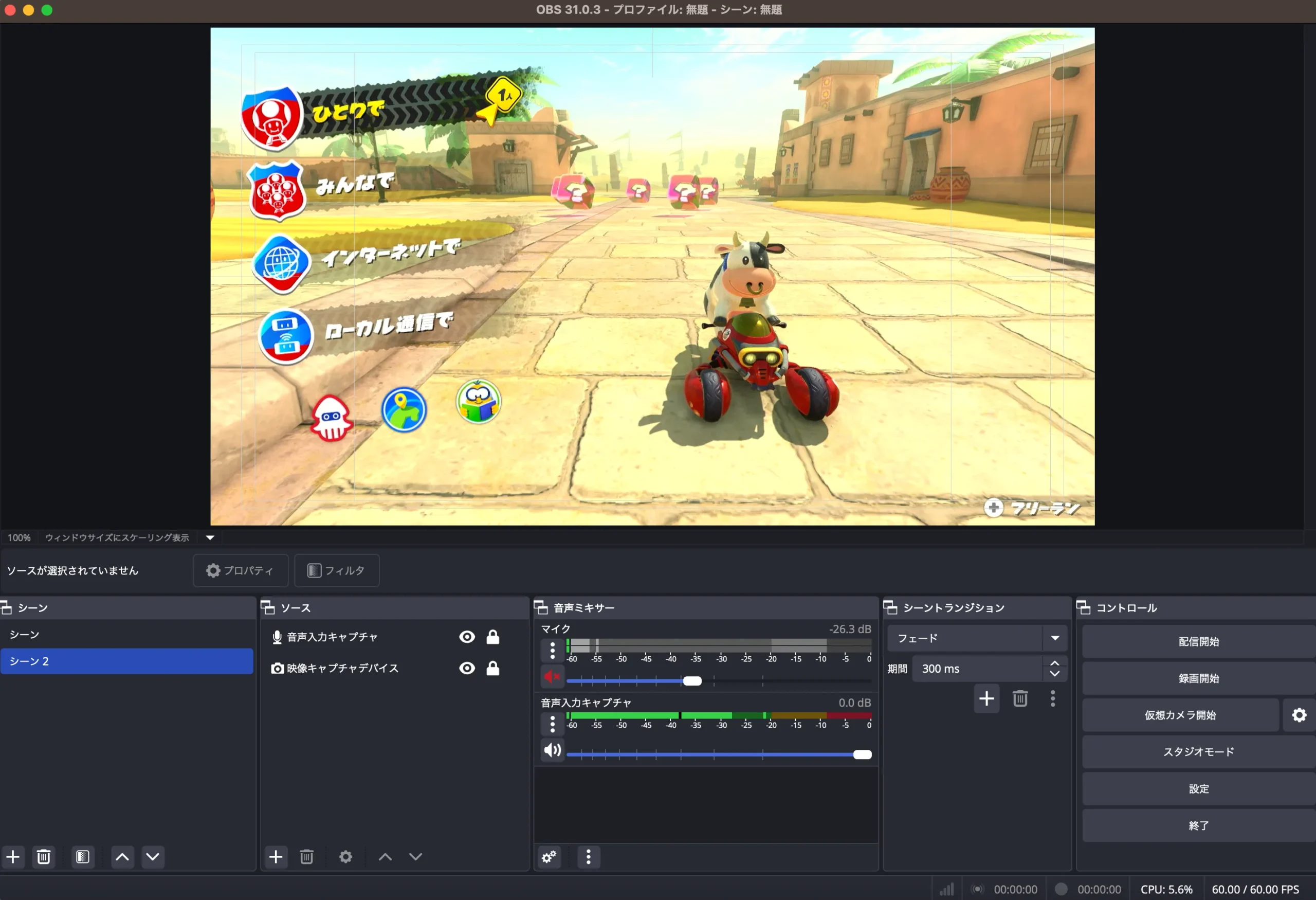
Task: Move scene up with arrow icon
Action: point(122,856)
